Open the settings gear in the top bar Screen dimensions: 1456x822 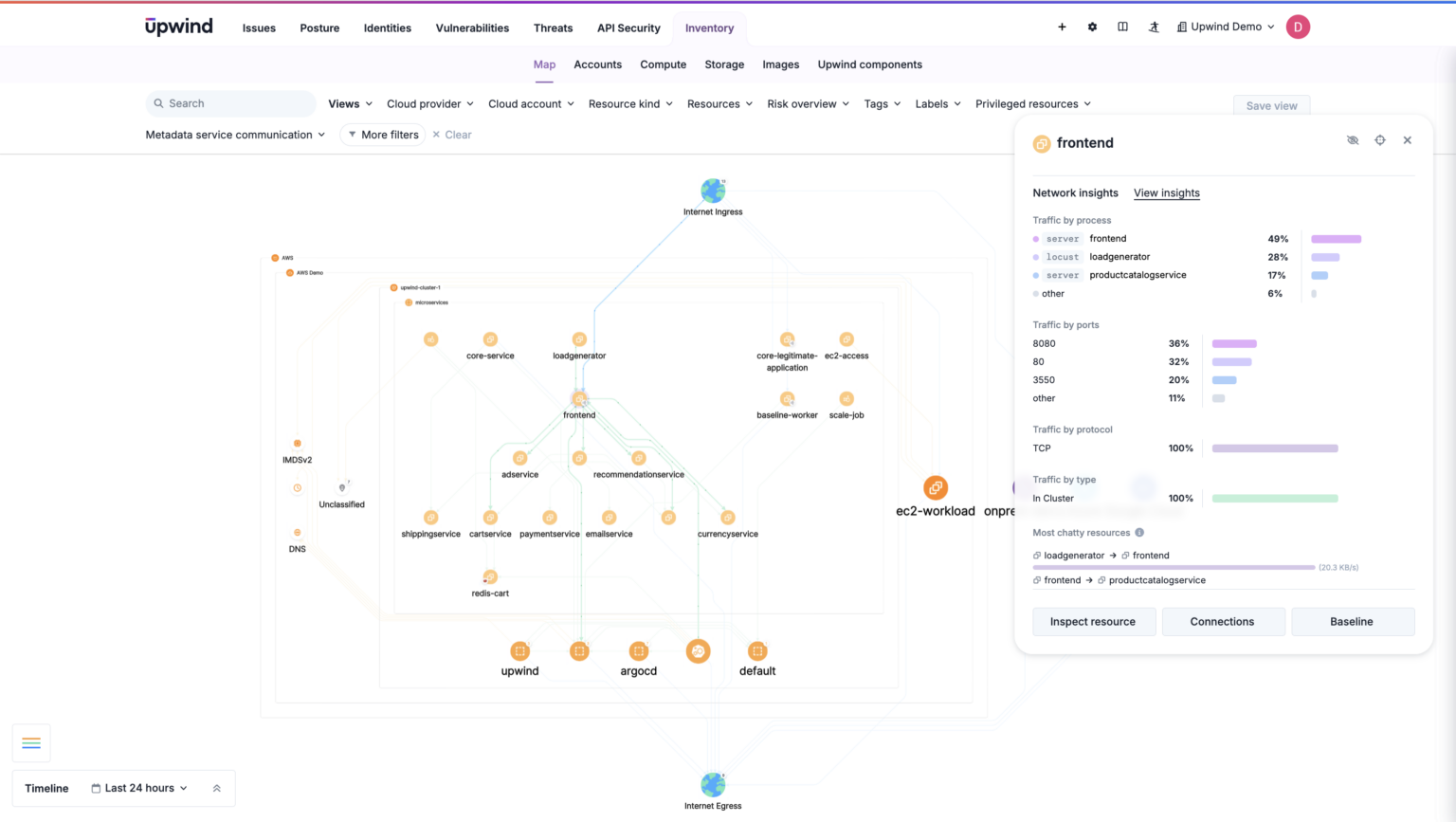(x=1092, y=27)
